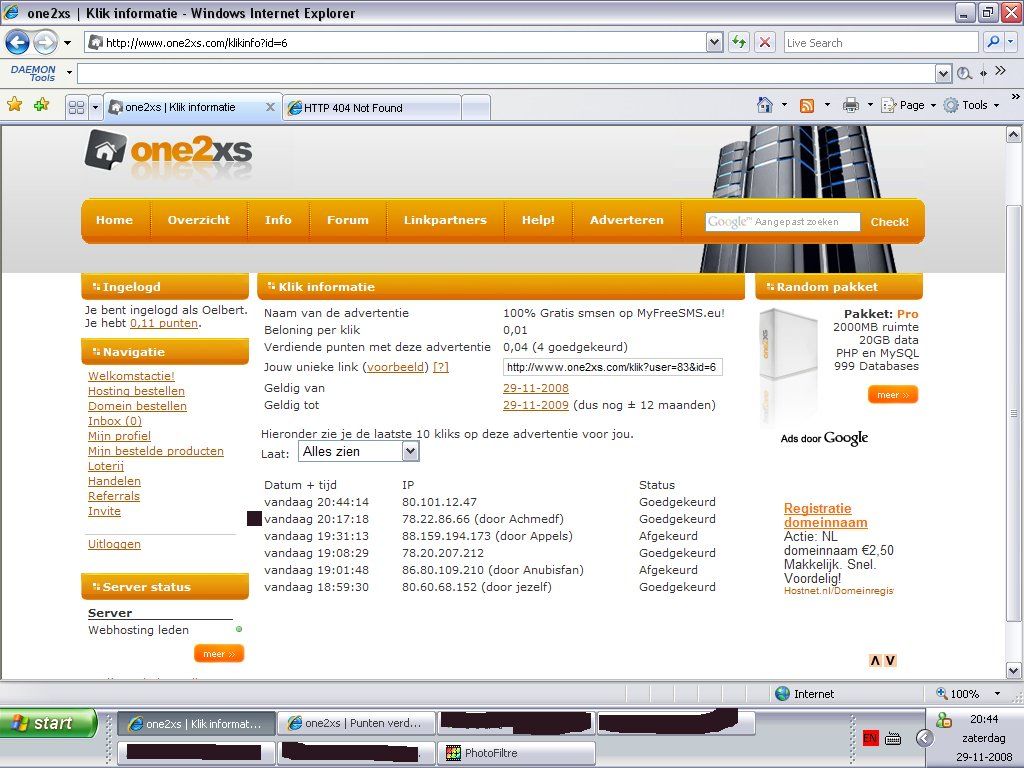Refresh the page with the green arrows icon

(x=739, y=43)
